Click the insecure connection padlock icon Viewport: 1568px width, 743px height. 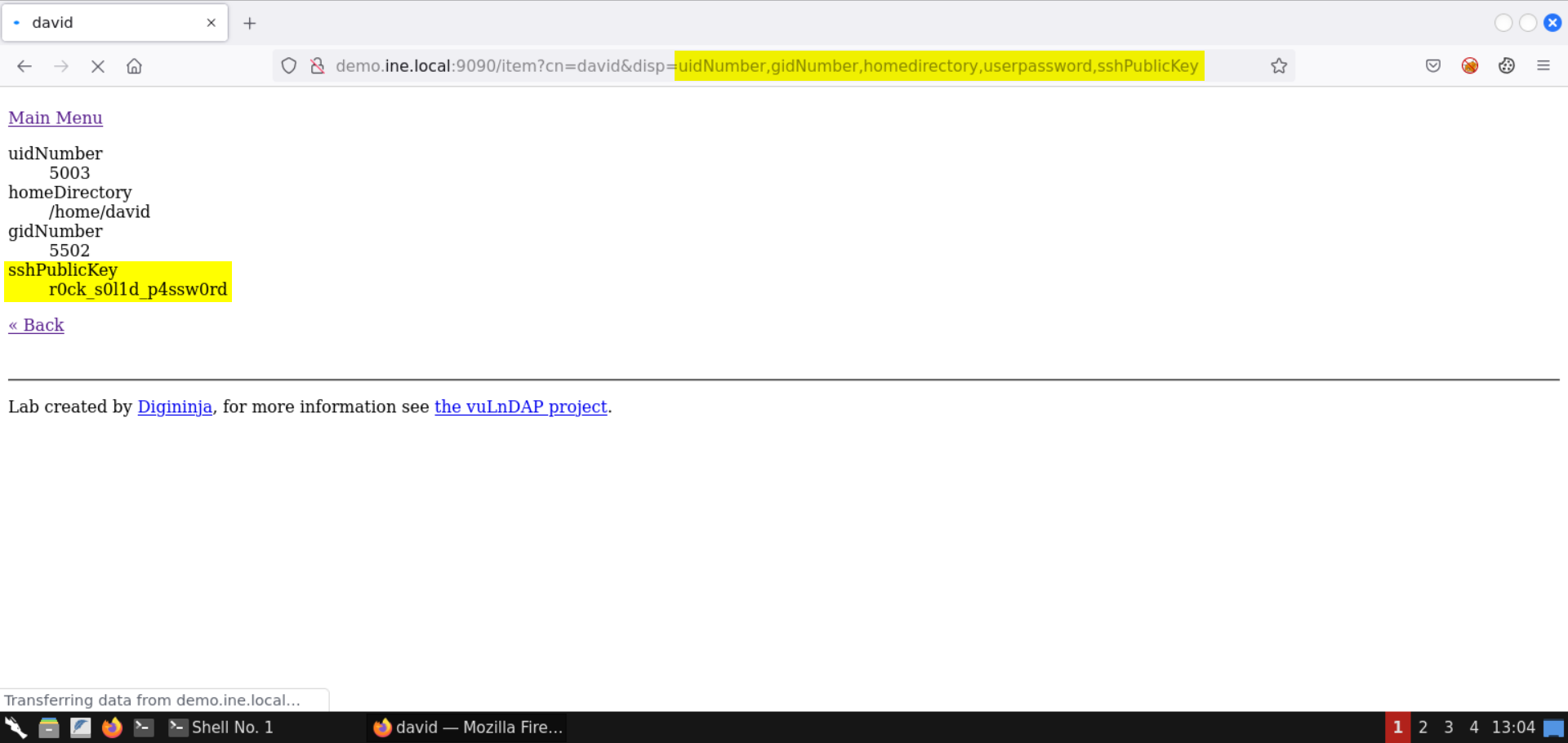point(318,66)
